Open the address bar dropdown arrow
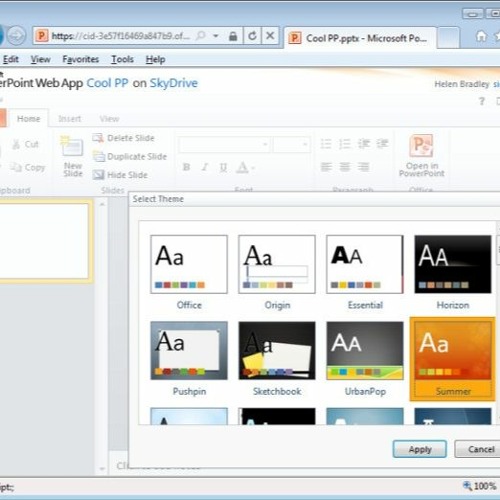 [x=216, y=36]
